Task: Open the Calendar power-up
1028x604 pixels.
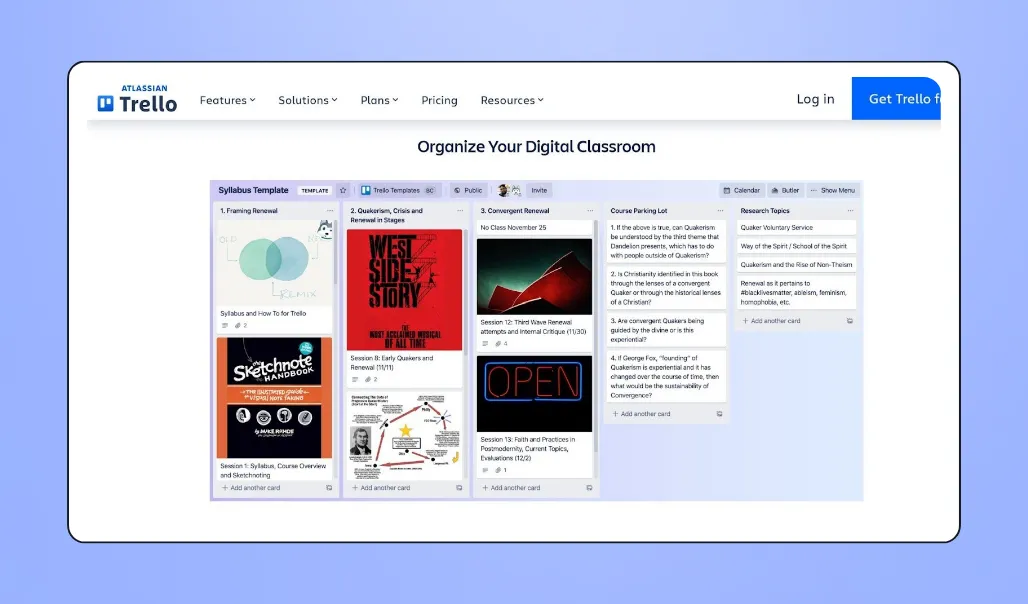Action: point(742,190)
